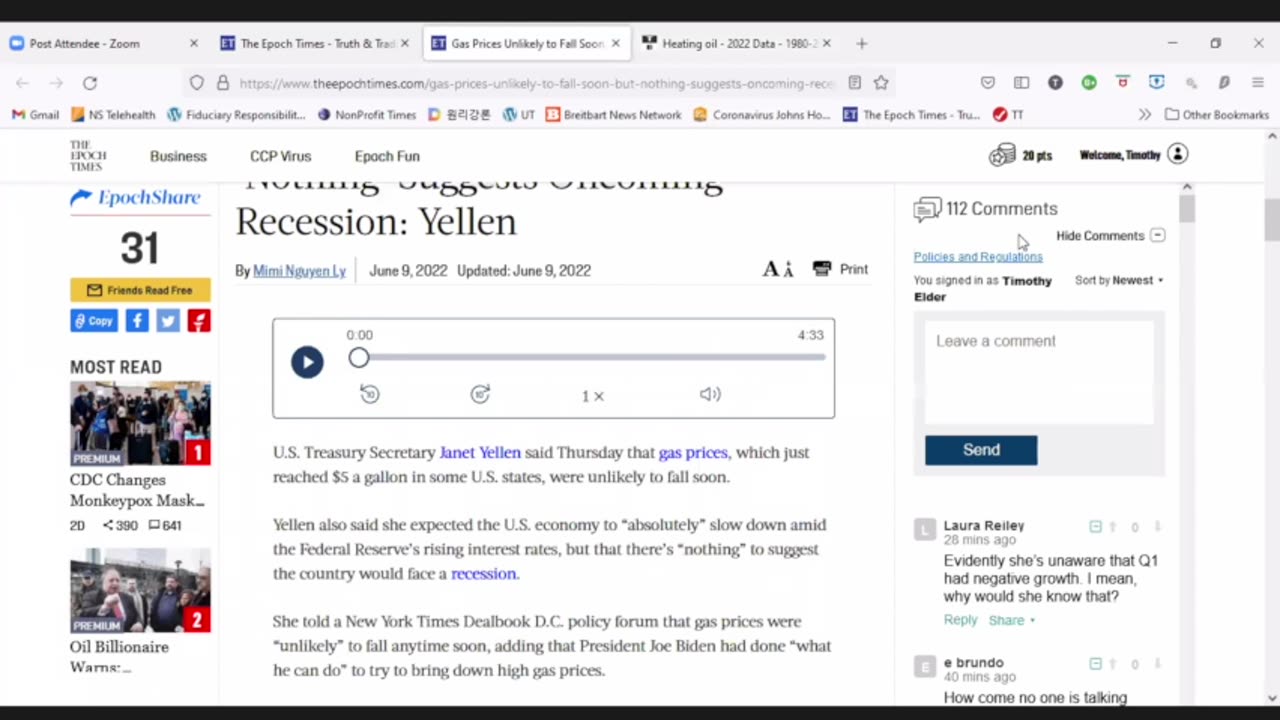Switch to The Epoch Times - Truth tab
Screen dimensions: 1280x720
coord(315,43)
